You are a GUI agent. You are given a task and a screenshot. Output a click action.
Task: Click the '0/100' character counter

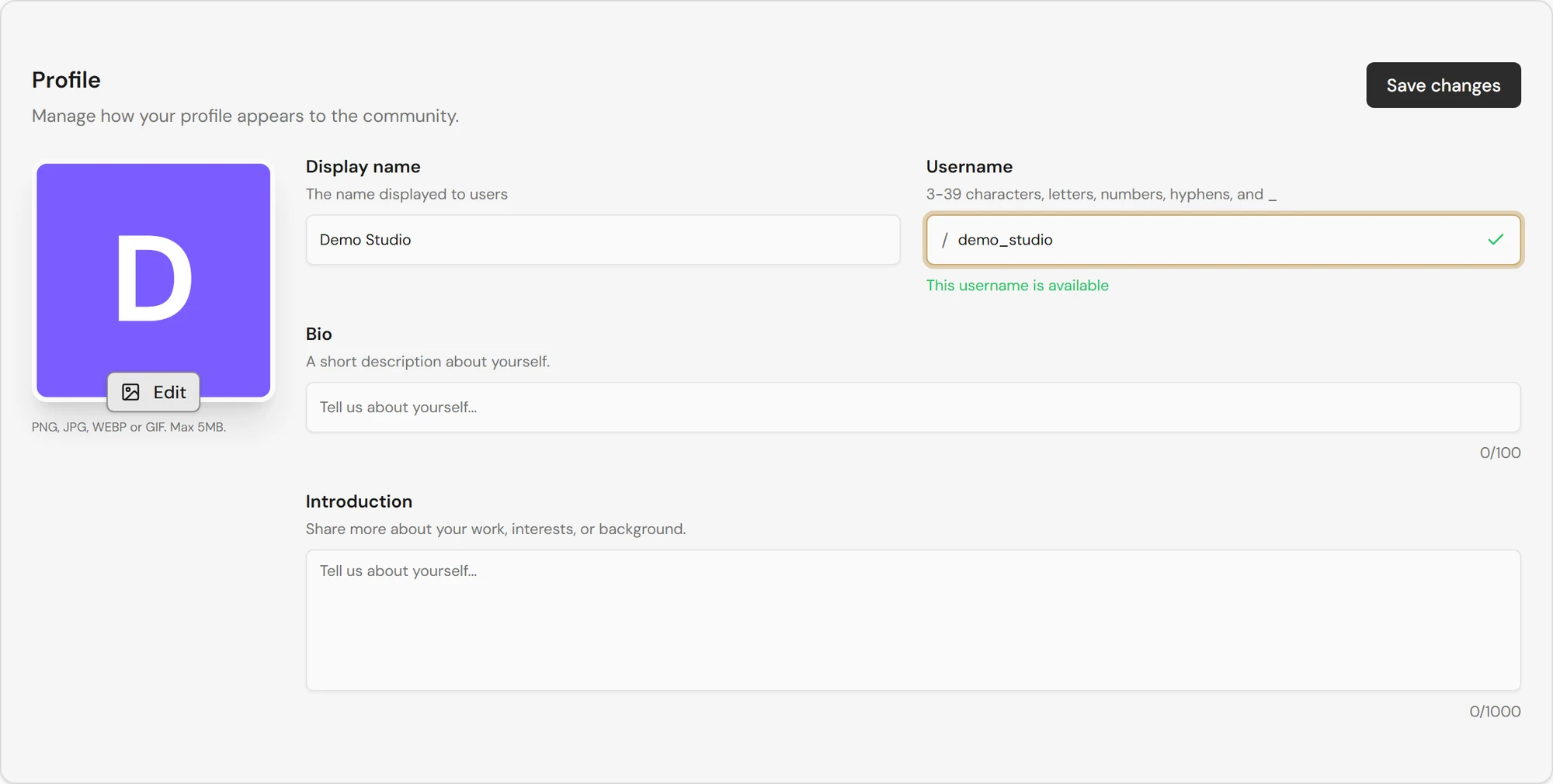point(1500,453)
